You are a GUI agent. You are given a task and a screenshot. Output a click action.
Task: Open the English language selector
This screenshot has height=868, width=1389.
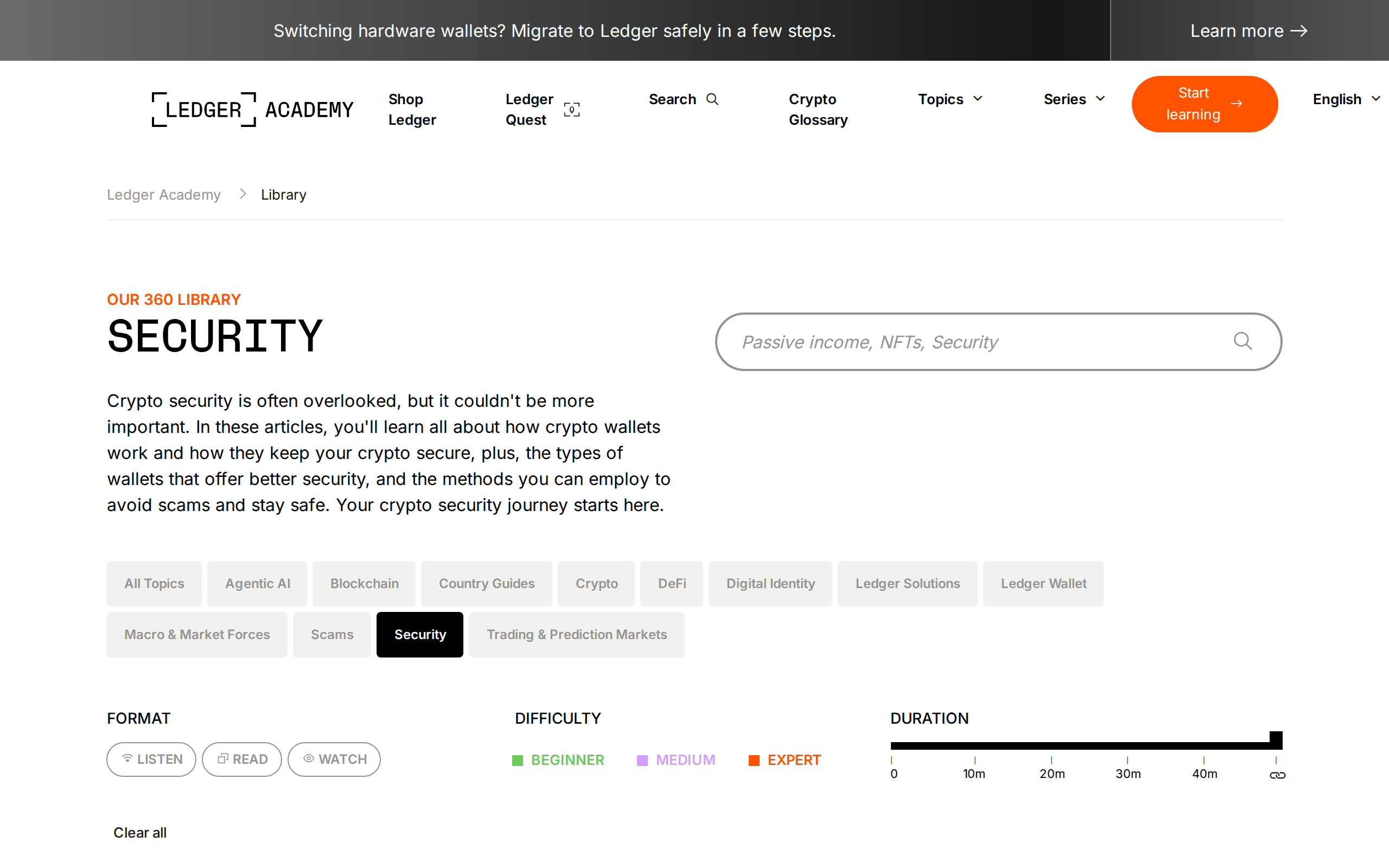pyautogui.click(x=1347, y=99)
